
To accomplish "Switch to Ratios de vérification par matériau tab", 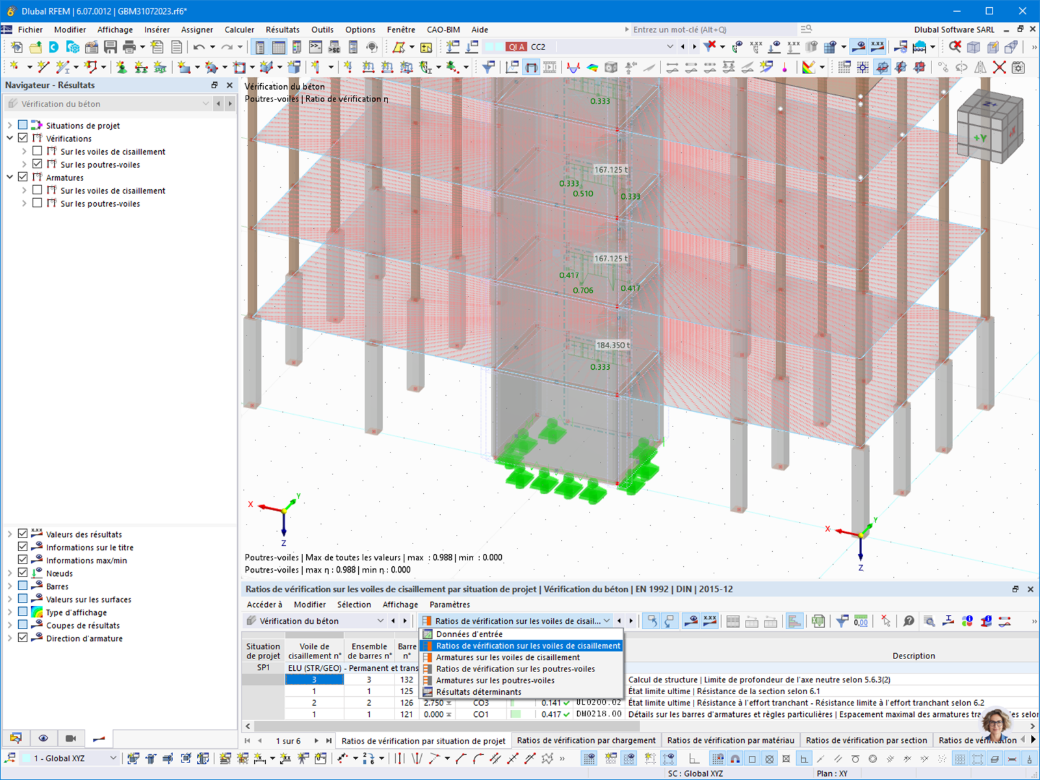I will (x=730, y=740).
